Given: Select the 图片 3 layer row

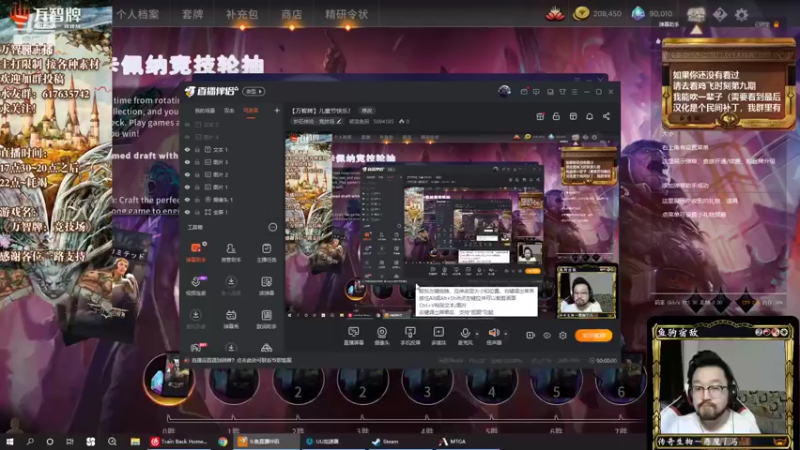Looking at the screenshot, I should [x=231, y=162].
